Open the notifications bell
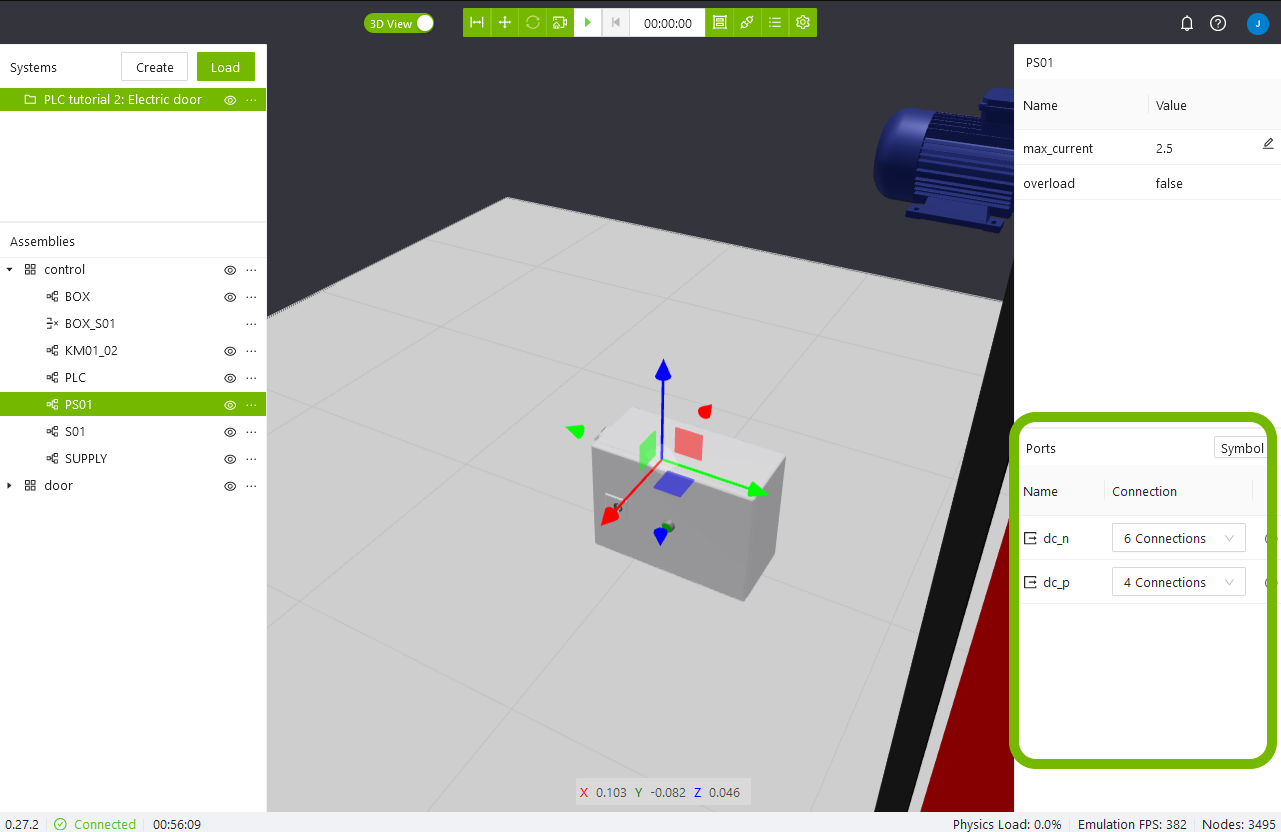Image resolution: width=1281 pixels, height=832 pixels. (1187, 23)
